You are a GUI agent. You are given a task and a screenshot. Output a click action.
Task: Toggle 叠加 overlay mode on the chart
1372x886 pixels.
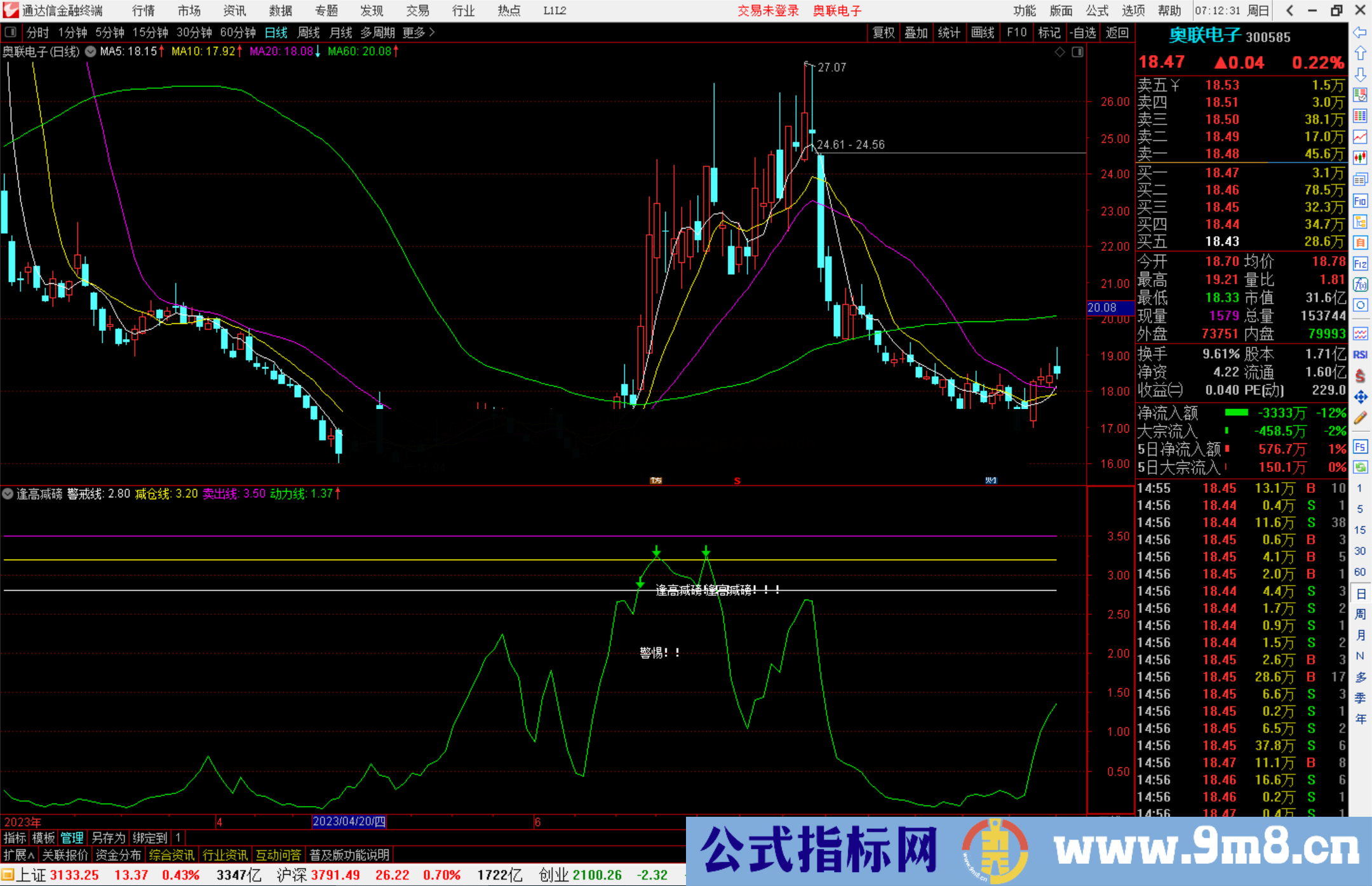917,32
